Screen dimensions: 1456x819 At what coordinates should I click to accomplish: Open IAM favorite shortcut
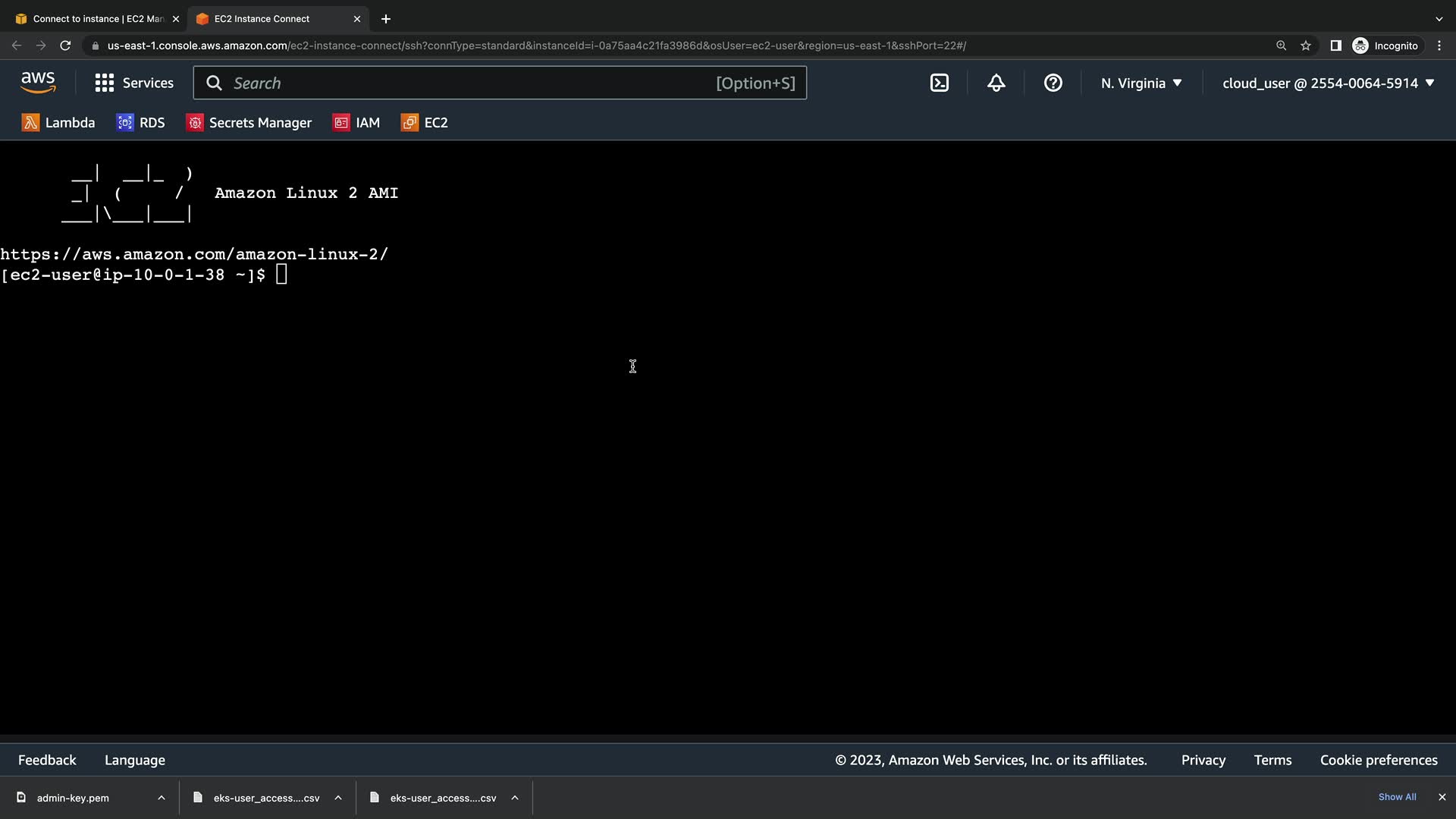tap(356, 123)
